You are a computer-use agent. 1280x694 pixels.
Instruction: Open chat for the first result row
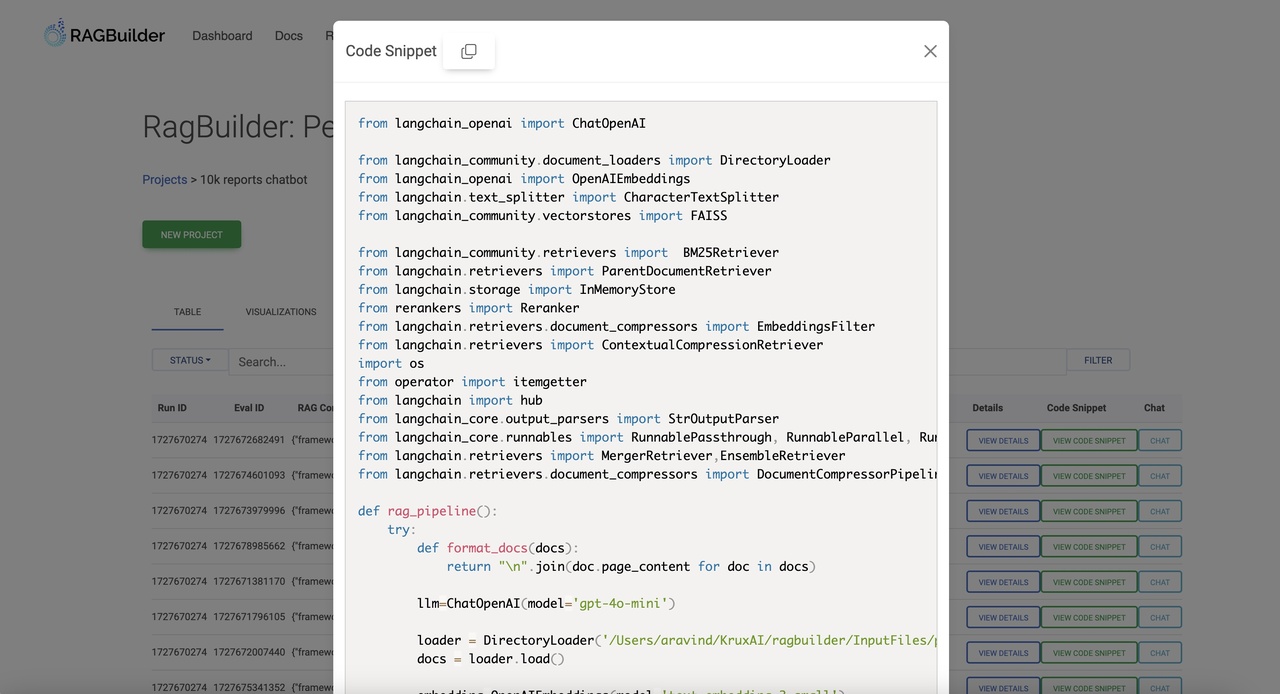tap(1159, 439)
